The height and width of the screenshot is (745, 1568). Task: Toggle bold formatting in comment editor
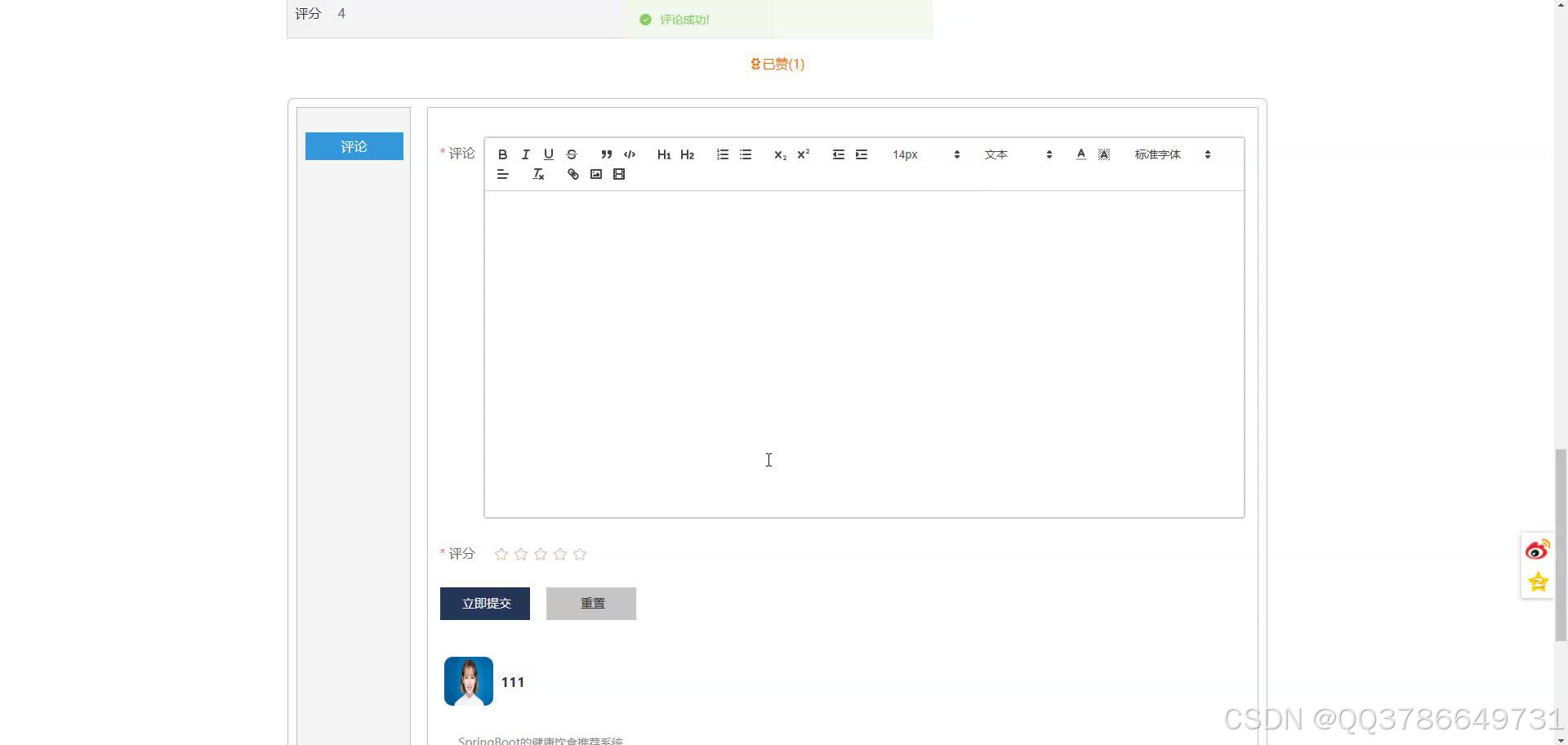coord(503,154)
